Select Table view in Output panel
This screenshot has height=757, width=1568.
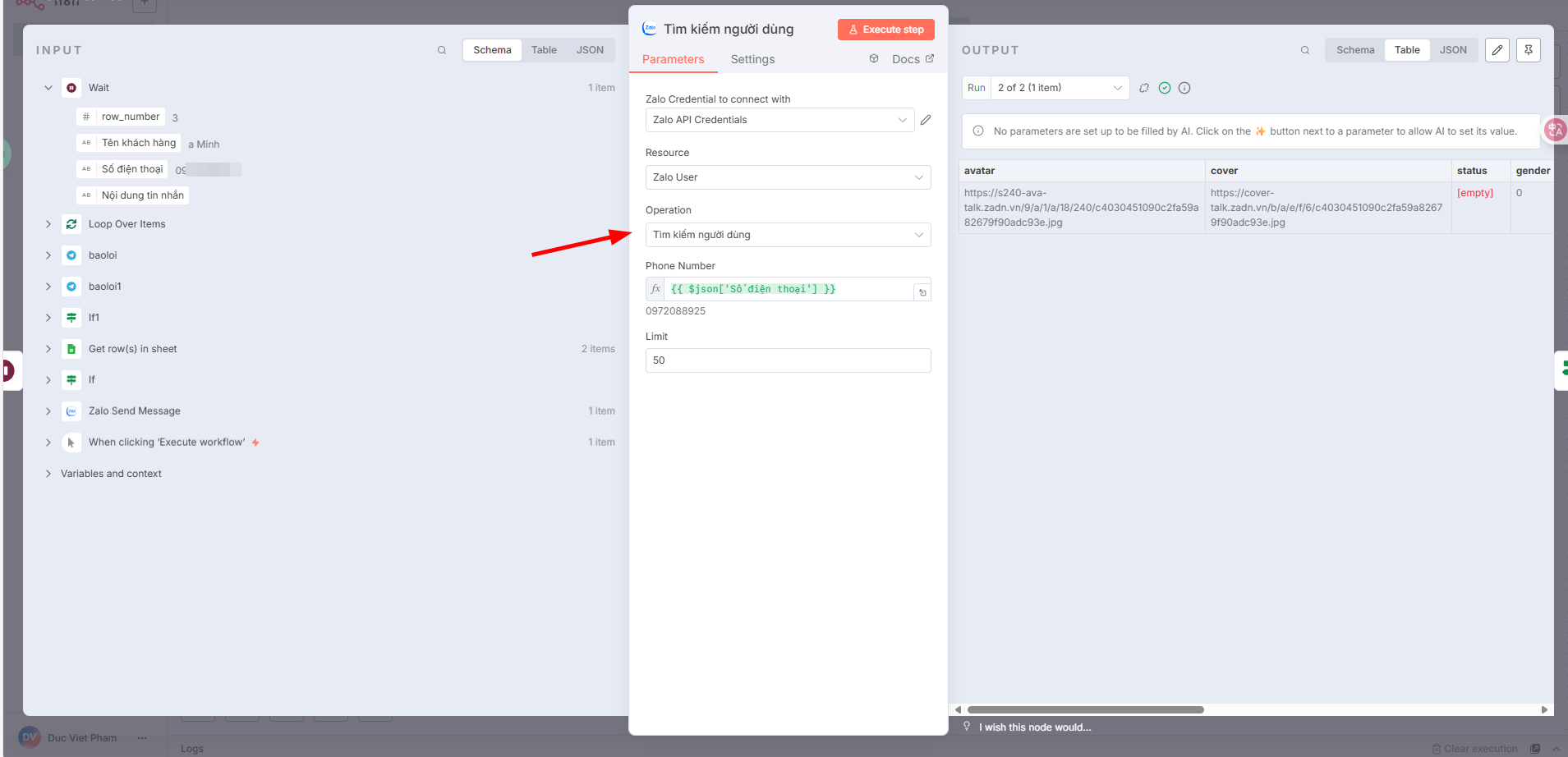click(x=1407, y=50)
